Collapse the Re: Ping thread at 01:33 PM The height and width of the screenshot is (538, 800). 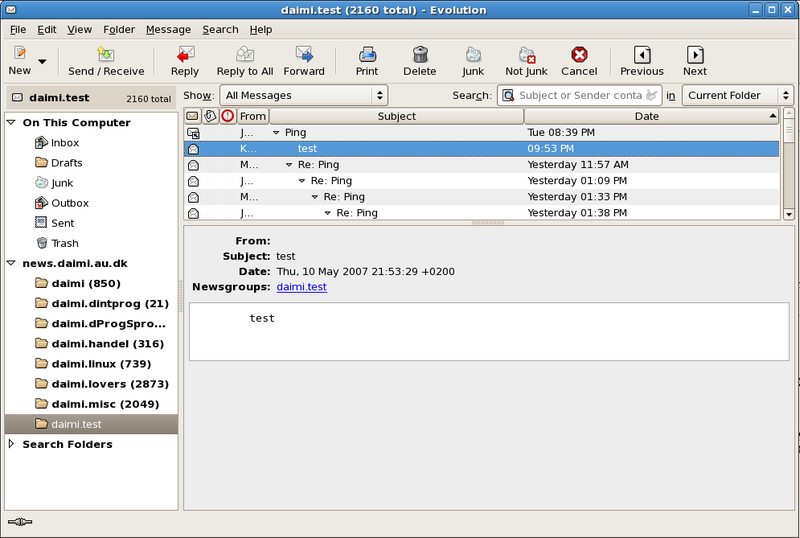pos(314,197)
